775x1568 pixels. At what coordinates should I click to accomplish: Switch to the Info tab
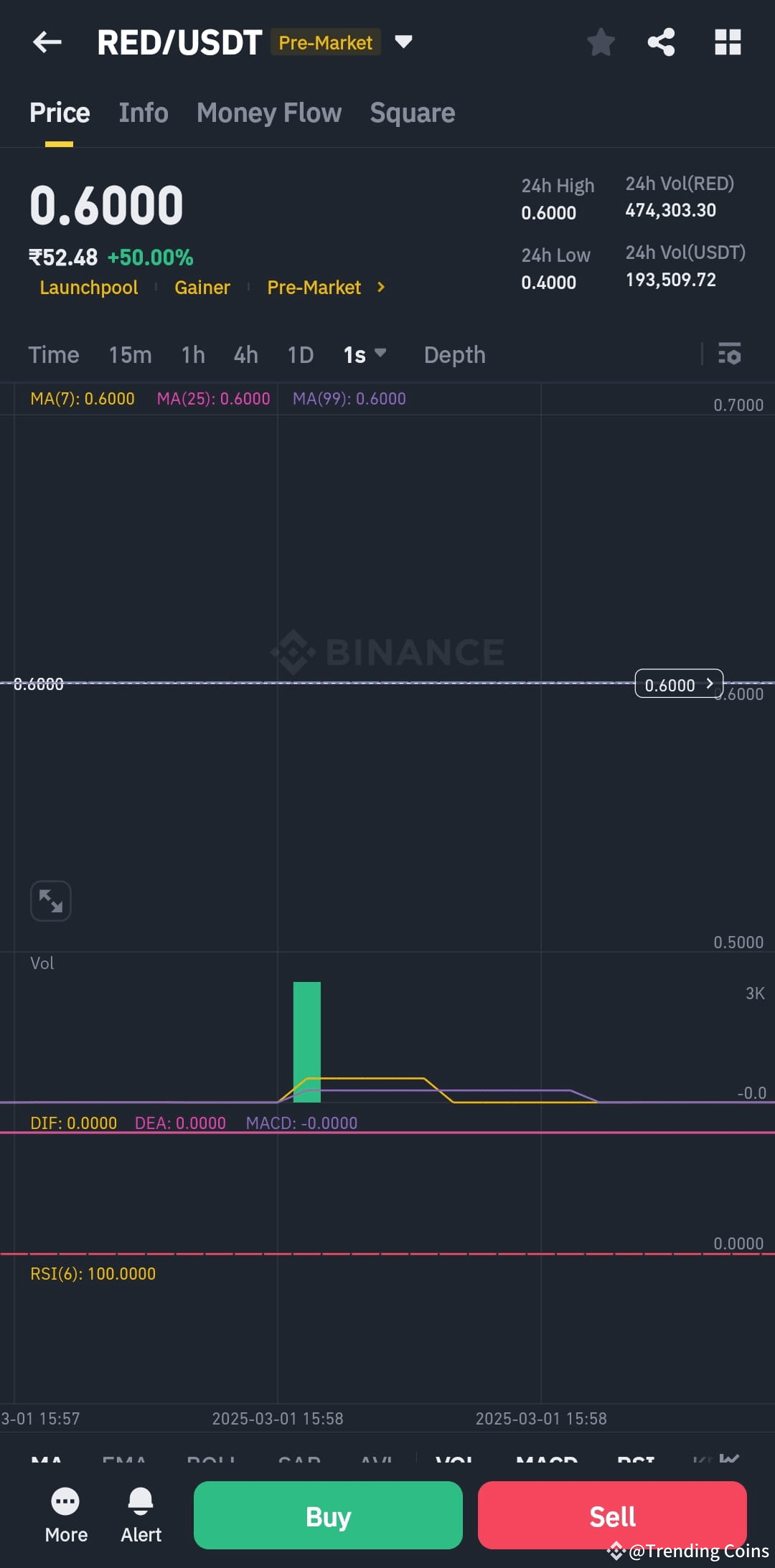(144, 113)
